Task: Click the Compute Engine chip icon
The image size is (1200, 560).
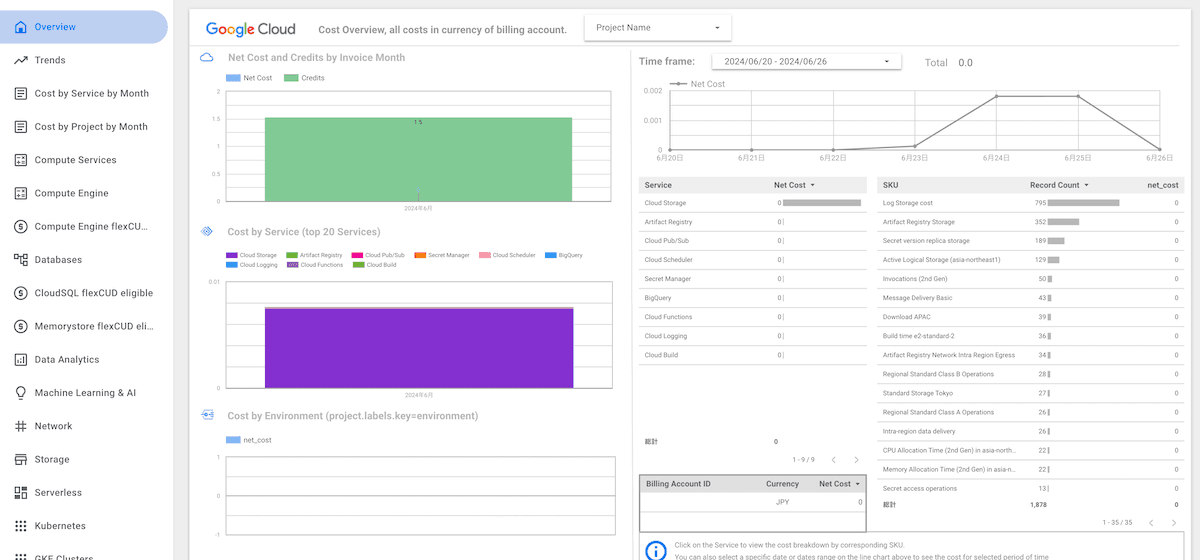Action: (x=21, y=193)
